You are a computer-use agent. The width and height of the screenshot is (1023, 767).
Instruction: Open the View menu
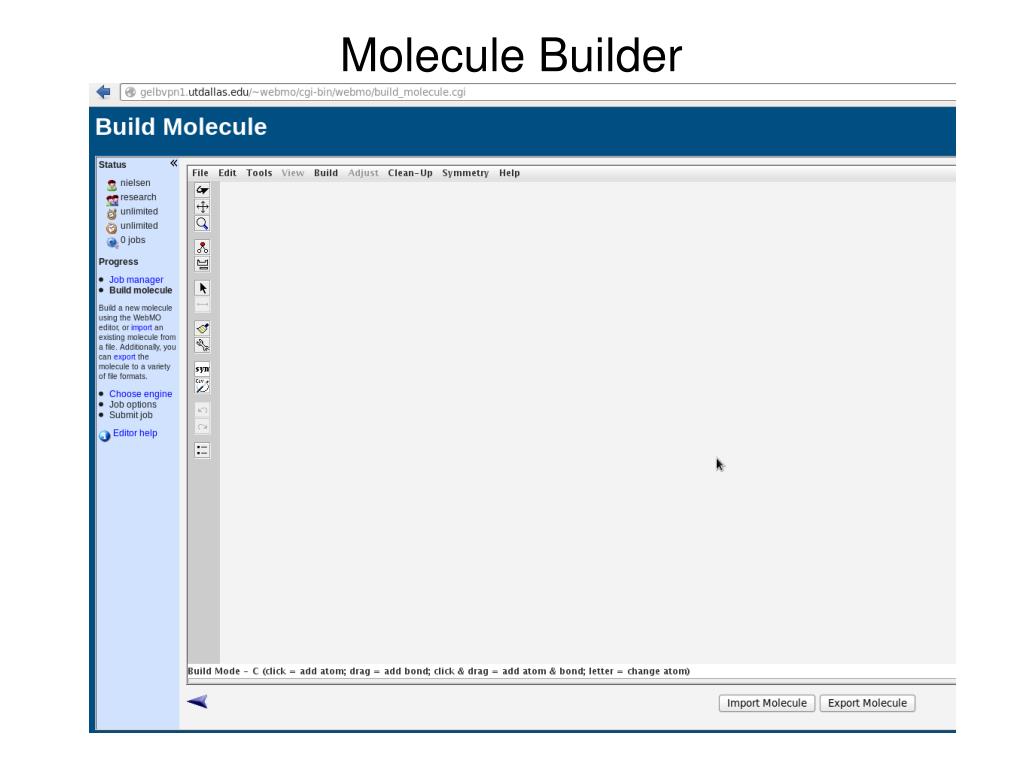pyautogui.click(x=293, y=173)
